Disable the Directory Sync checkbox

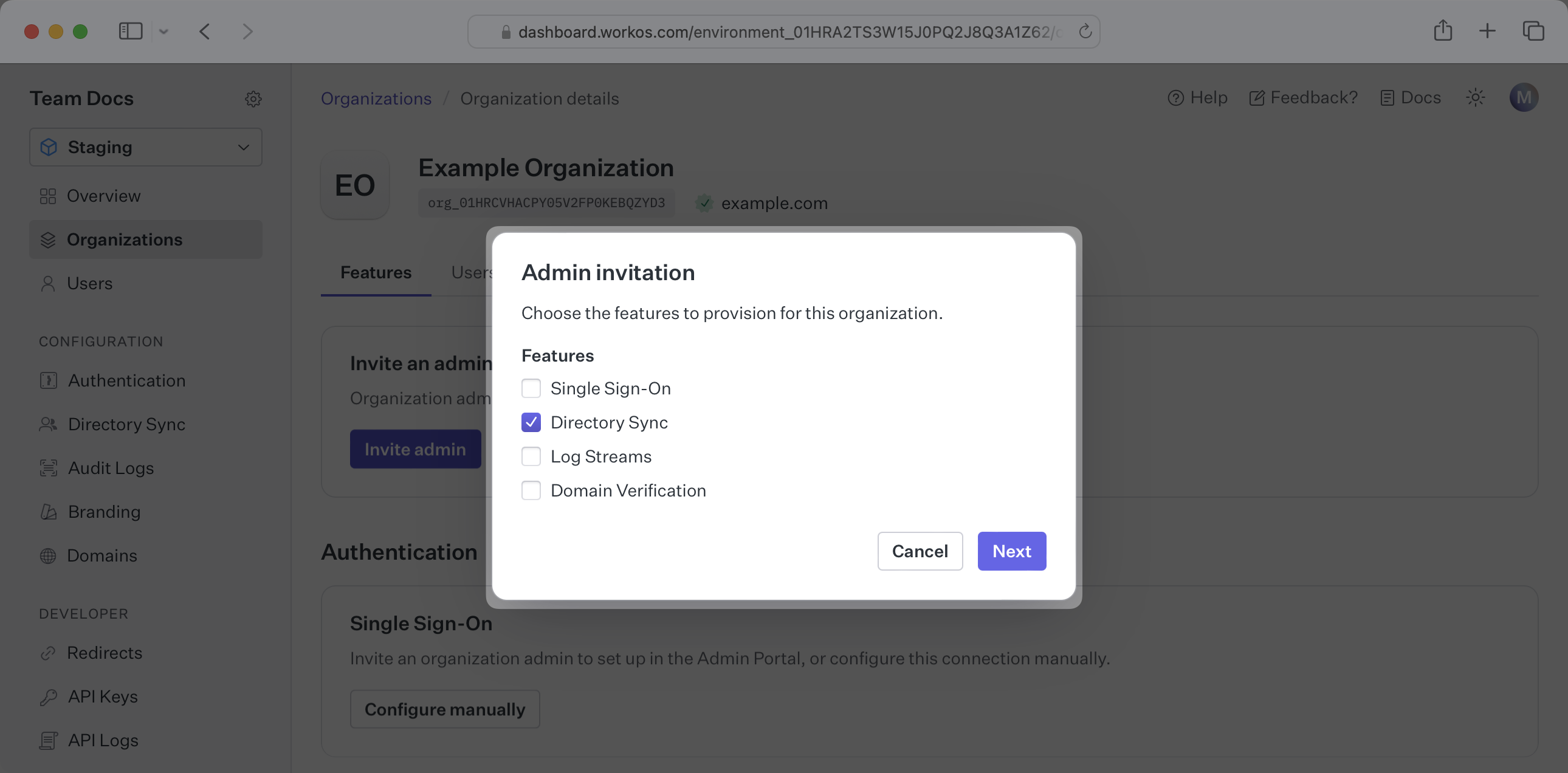531,422
